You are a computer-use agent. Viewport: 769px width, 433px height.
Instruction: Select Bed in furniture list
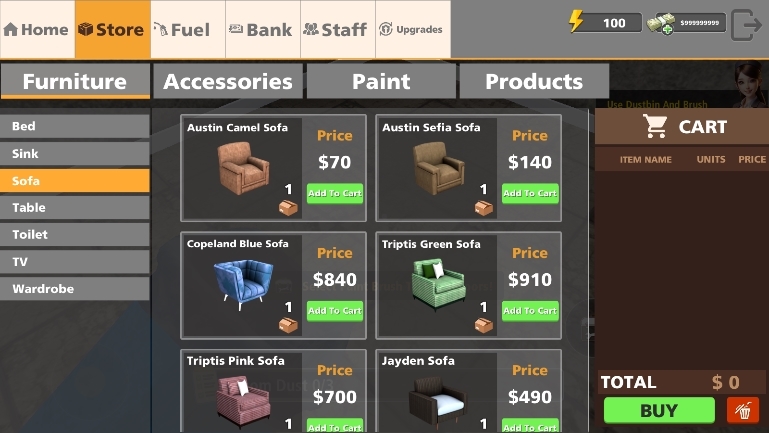coord(75,126)
